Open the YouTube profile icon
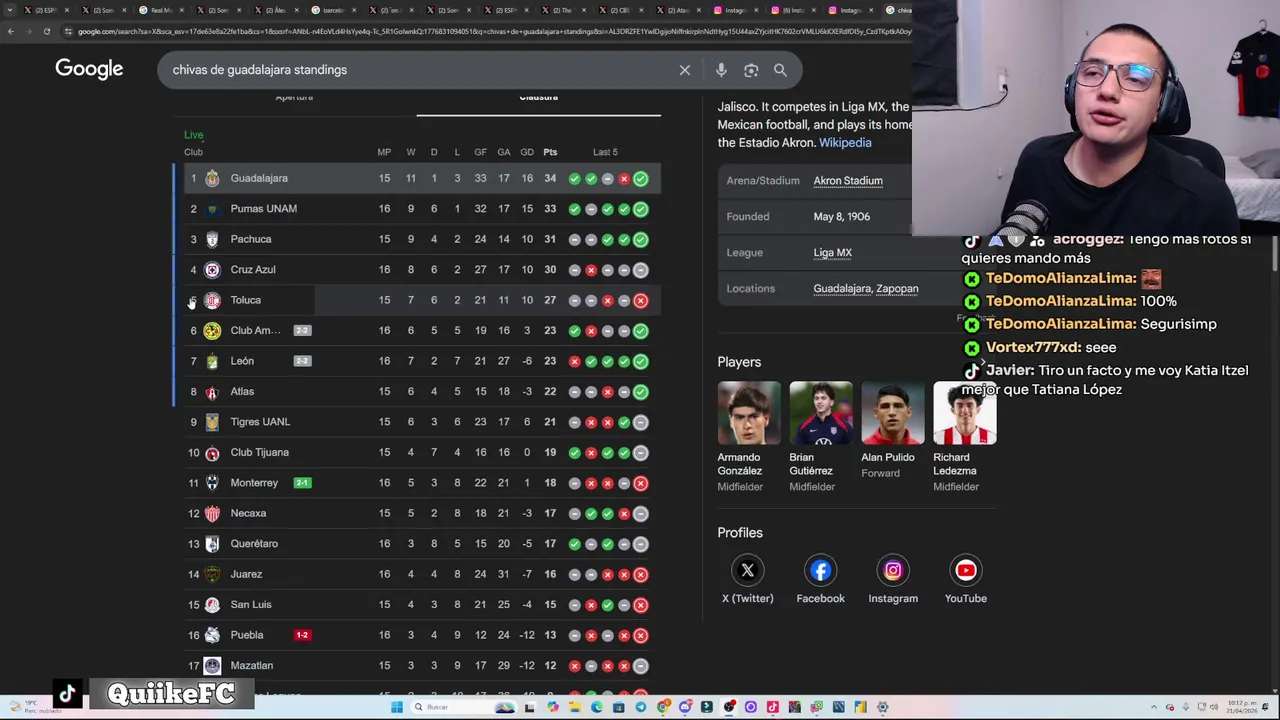Screen dimensions: 1280x720 point(966,571)
